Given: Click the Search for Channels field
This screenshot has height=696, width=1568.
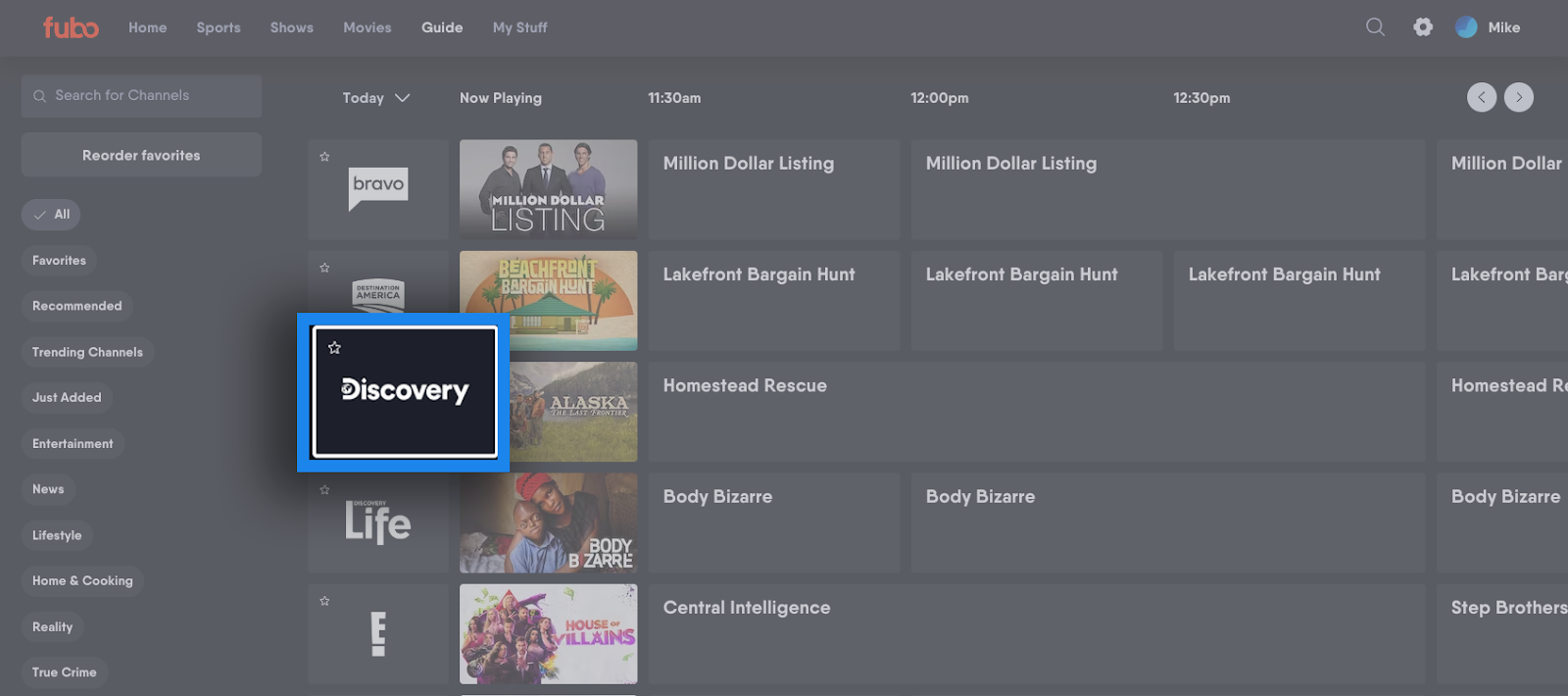Looking at the screenshot, I should coord(141,96).
